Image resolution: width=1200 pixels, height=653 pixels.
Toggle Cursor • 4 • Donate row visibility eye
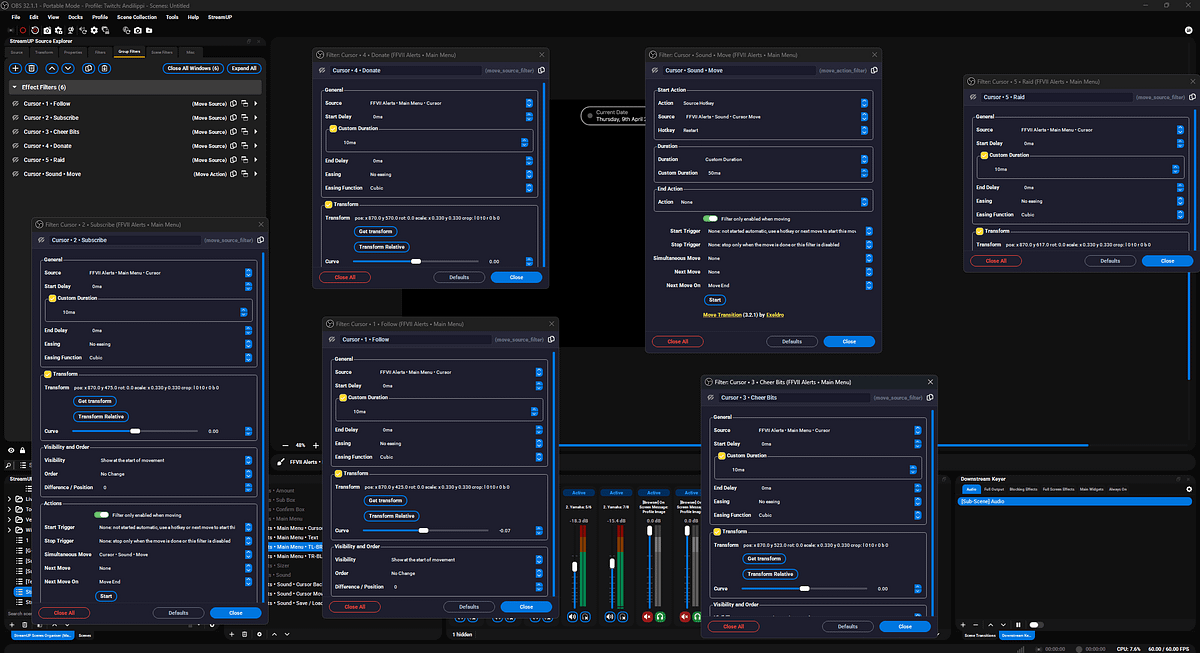(x=15, y=146)
